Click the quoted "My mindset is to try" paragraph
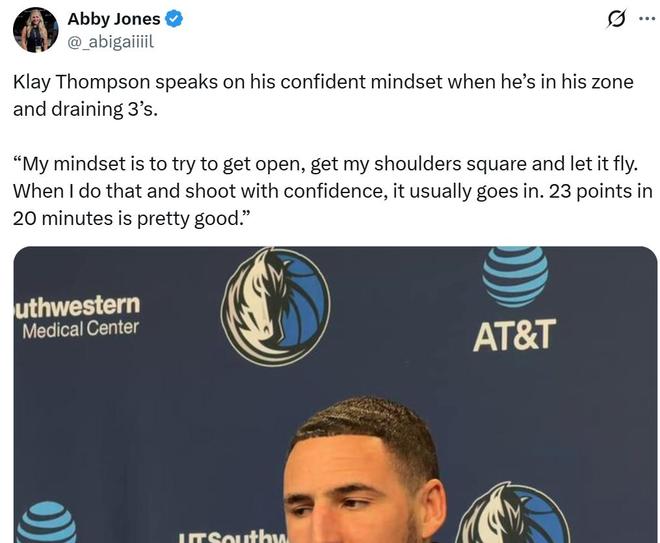The width and height of the screenshot is (660, 543). point(331,190)
